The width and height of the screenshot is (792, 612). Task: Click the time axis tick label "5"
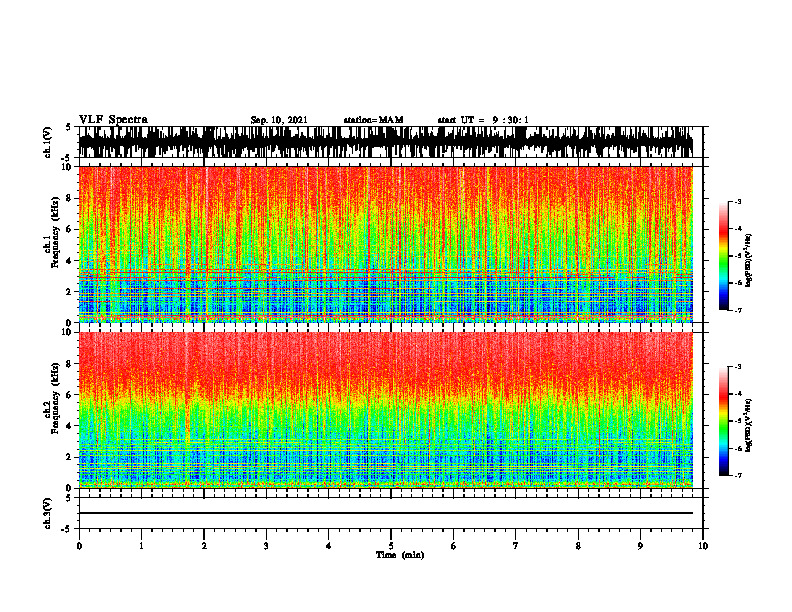click(391, 546)
